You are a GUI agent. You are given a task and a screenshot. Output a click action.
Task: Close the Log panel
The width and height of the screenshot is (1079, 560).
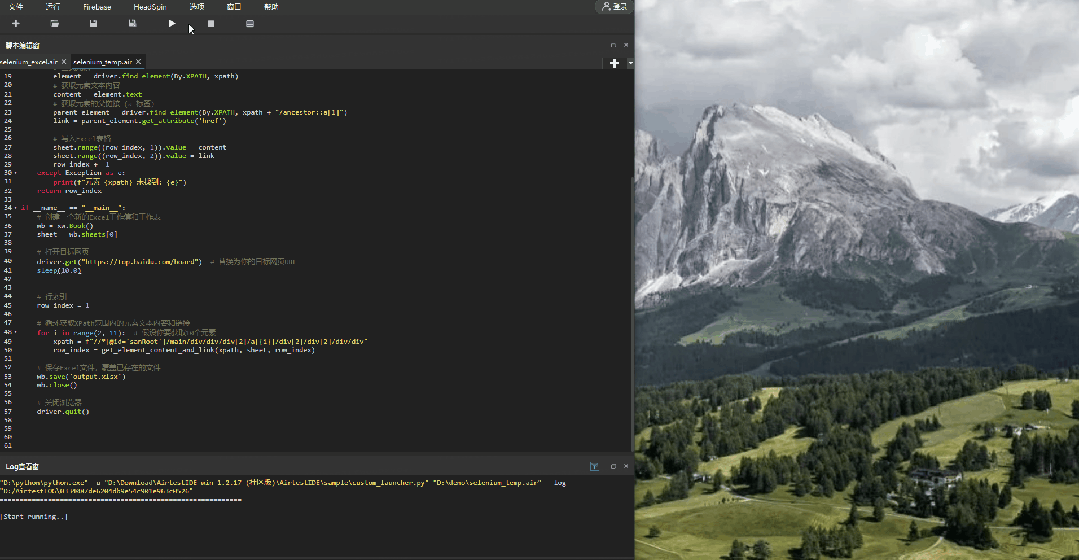tap(626, 466)
